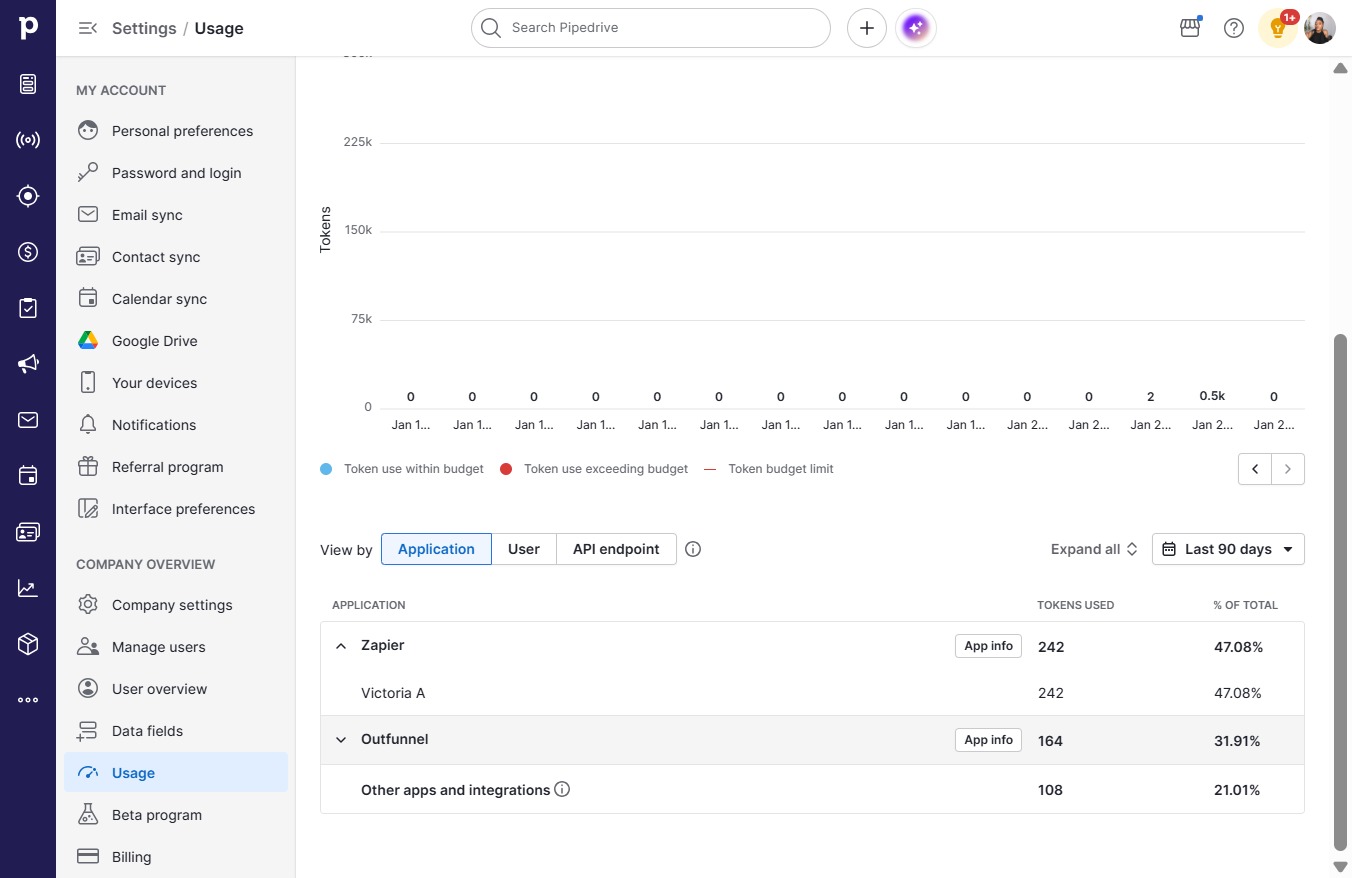This screenshot has height=878, width=1352.
Task: Click Settings breadcrumb link
Action: click(144, 28)
